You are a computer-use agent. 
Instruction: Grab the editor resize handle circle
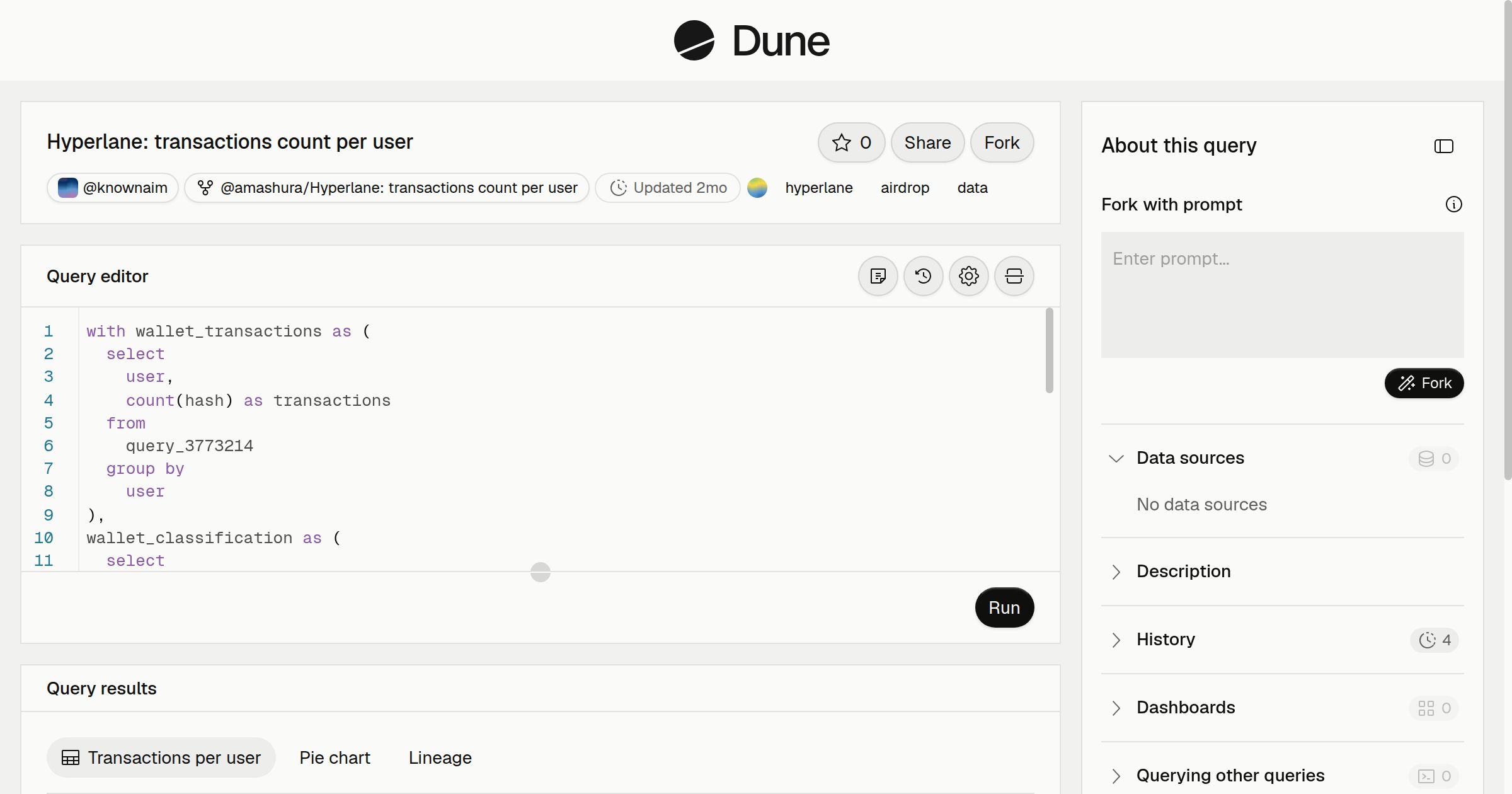[x=540, y=572]
